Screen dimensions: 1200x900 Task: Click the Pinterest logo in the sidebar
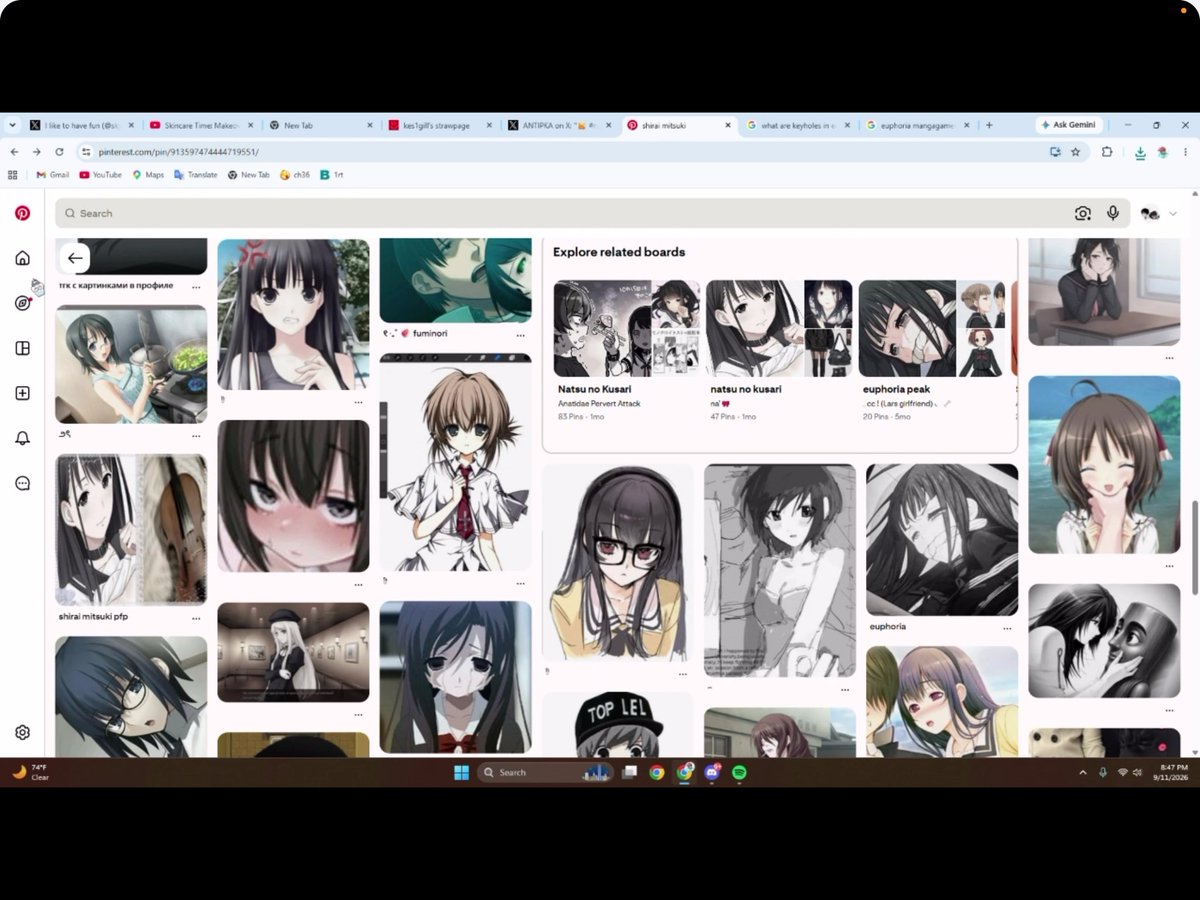coord(22,213)
